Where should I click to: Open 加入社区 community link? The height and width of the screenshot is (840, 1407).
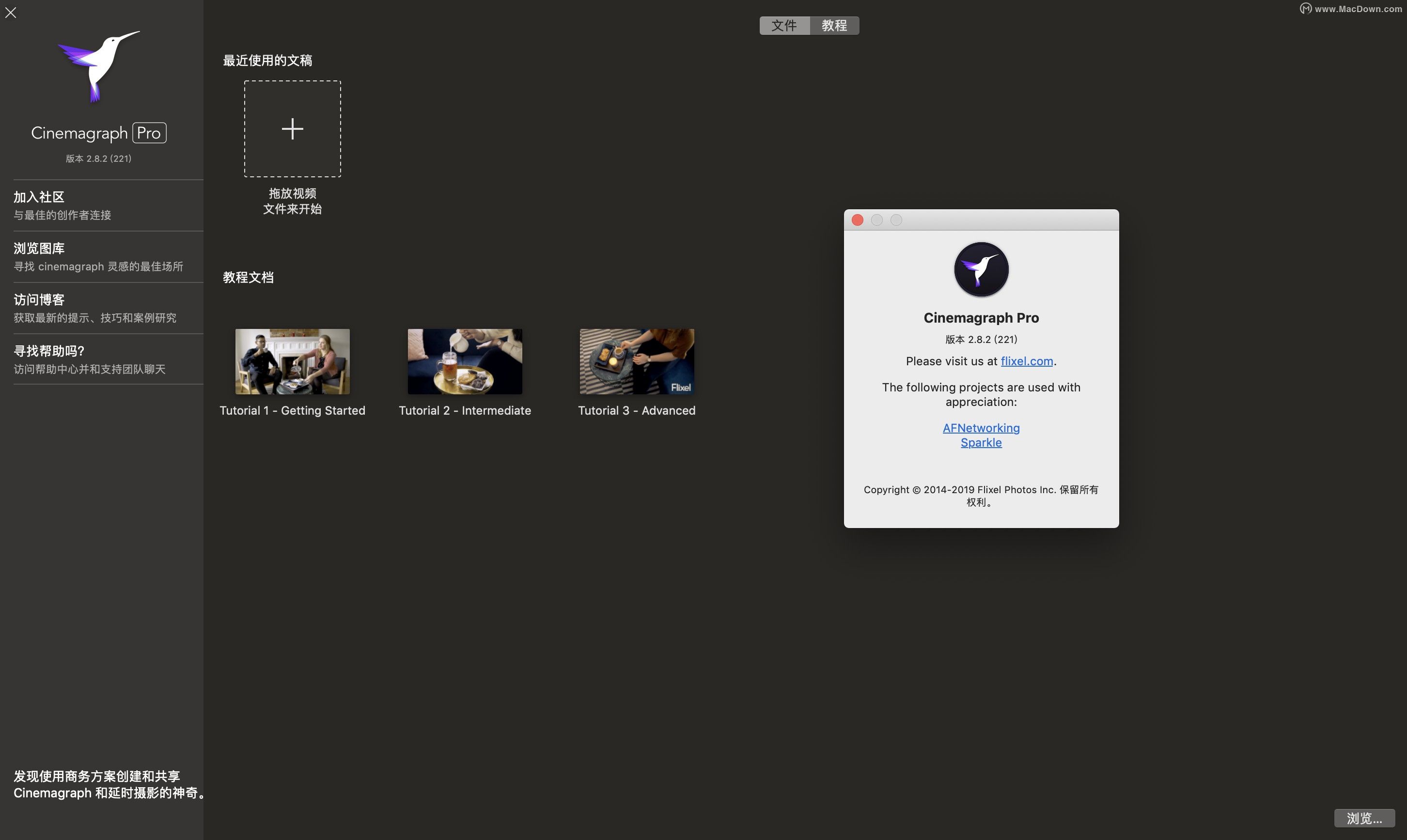pyautogui.click(x=39, y=197)
